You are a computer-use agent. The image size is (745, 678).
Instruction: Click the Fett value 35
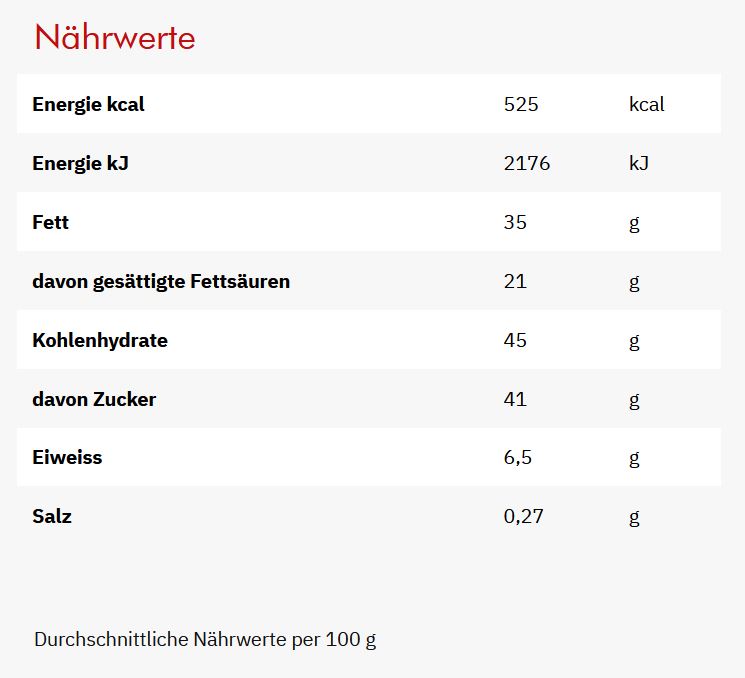515,222
